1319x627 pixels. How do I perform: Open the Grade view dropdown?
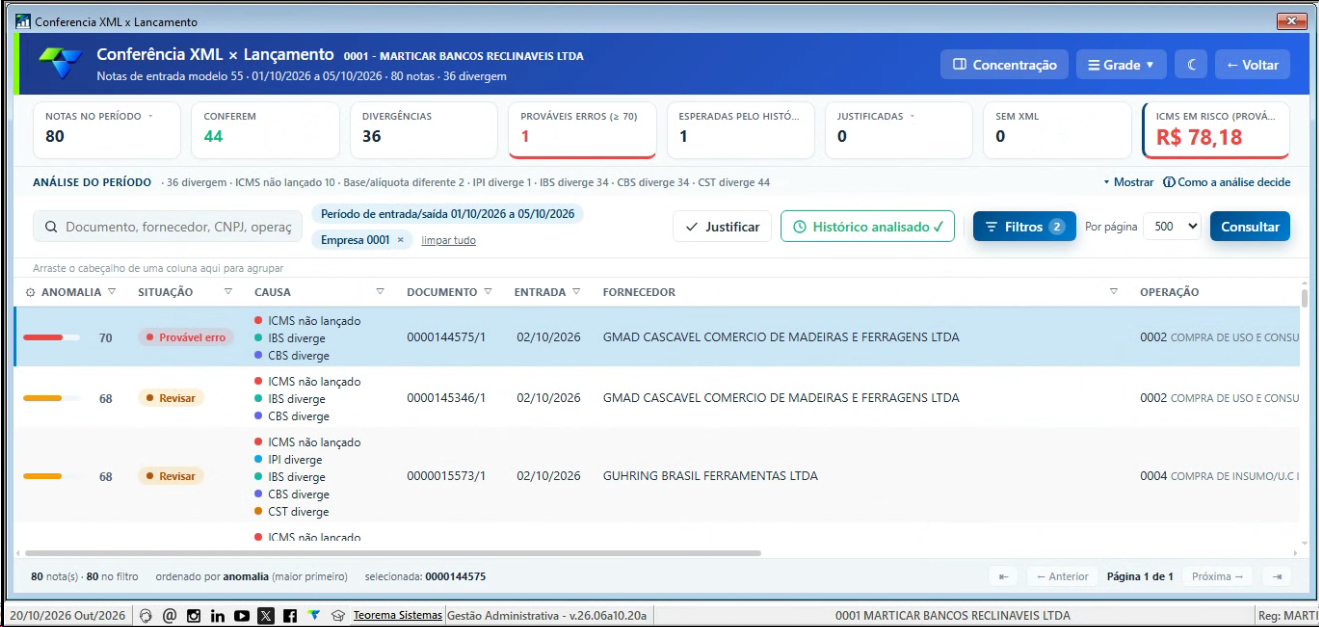1121,65
